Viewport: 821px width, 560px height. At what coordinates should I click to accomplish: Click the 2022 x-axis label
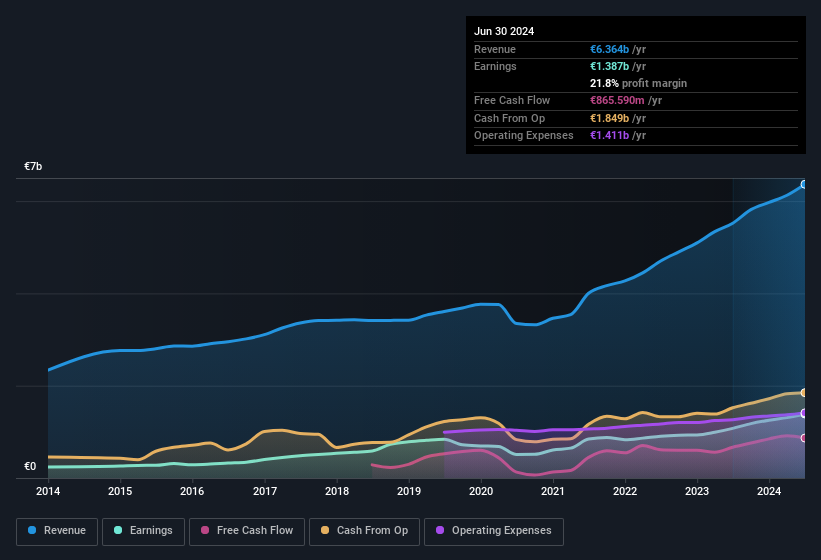625,491
